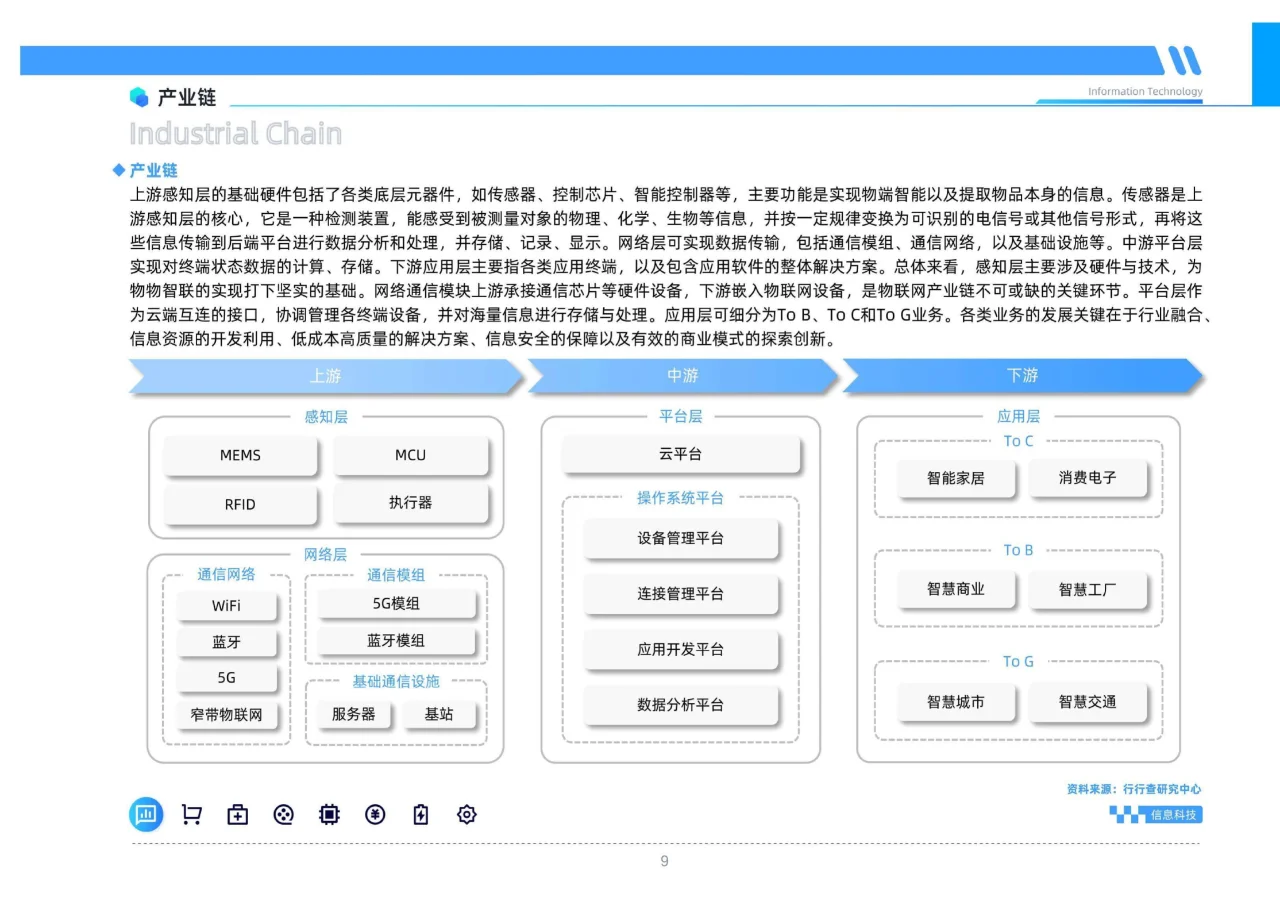Click the gear settings icon
1280x905 pixels.
(x=466, y=815)
